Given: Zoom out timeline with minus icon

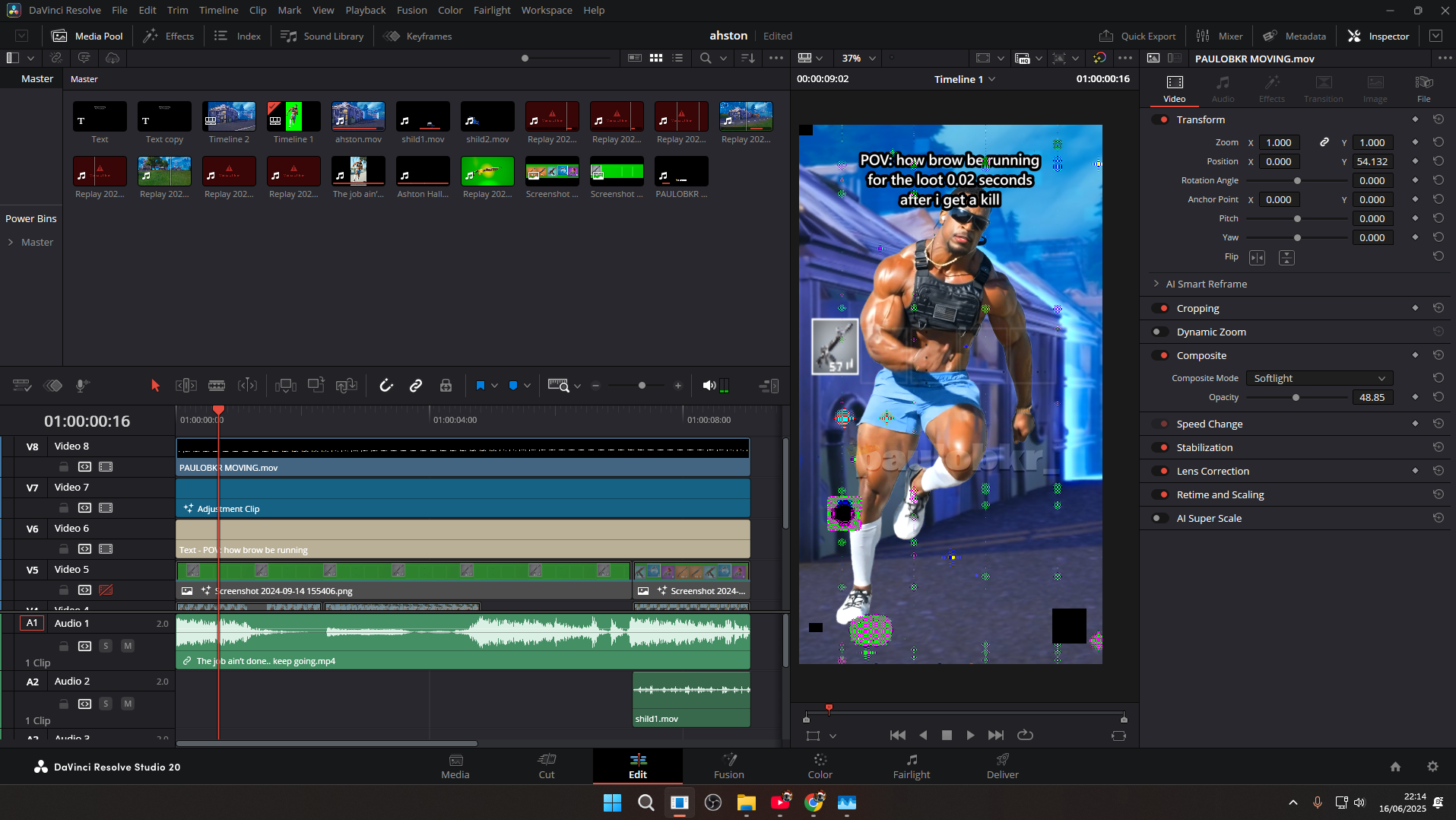Looking at the screenshot, I should pyautogui.click(x=596, y=386).
